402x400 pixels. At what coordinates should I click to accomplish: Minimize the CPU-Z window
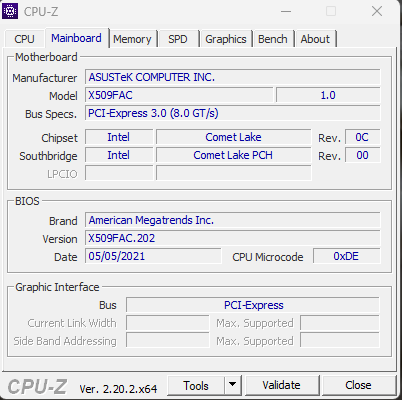point(286,11)
